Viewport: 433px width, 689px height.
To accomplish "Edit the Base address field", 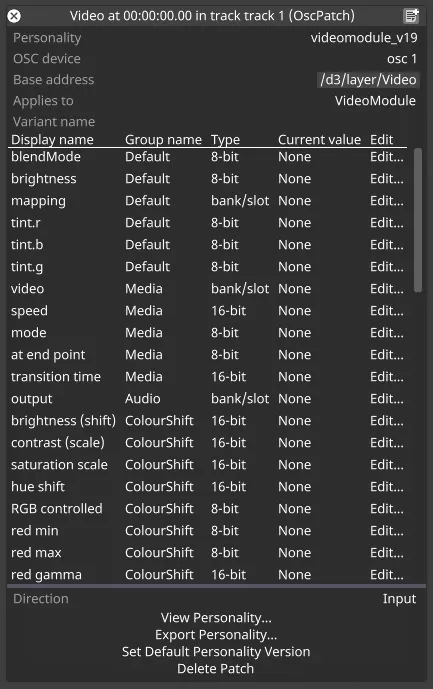I will (x=368, y=80).
